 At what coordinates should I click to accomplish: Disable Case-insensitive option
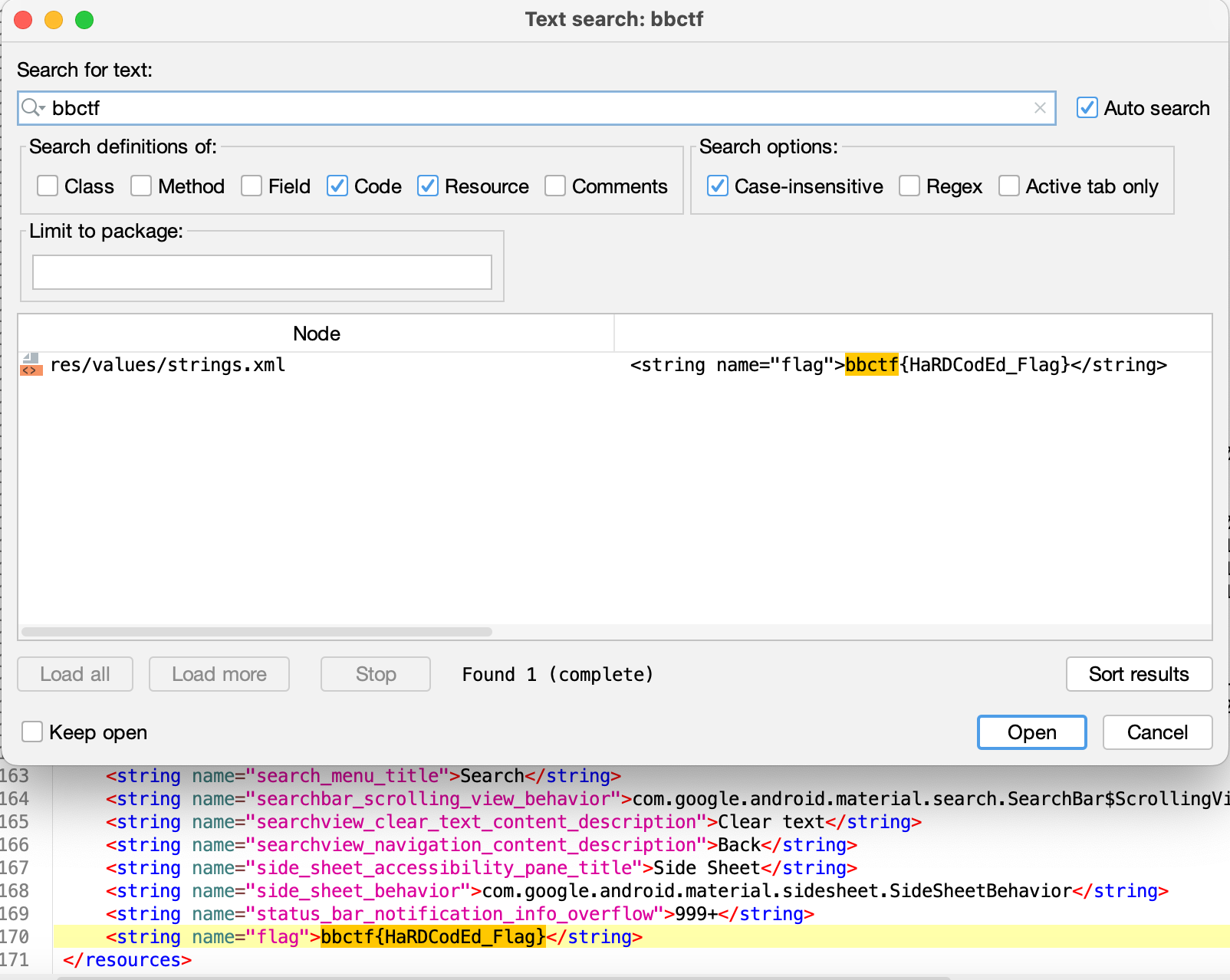click(718, 186)
